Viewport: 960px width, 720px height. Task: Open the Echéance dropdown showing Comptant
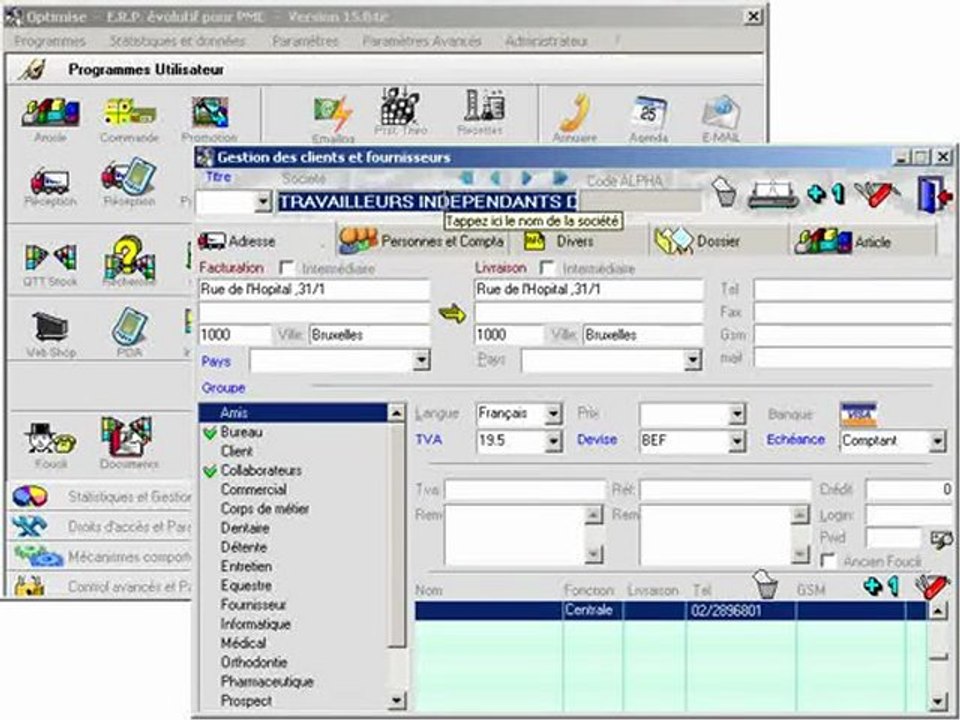(x=937, y=441)
